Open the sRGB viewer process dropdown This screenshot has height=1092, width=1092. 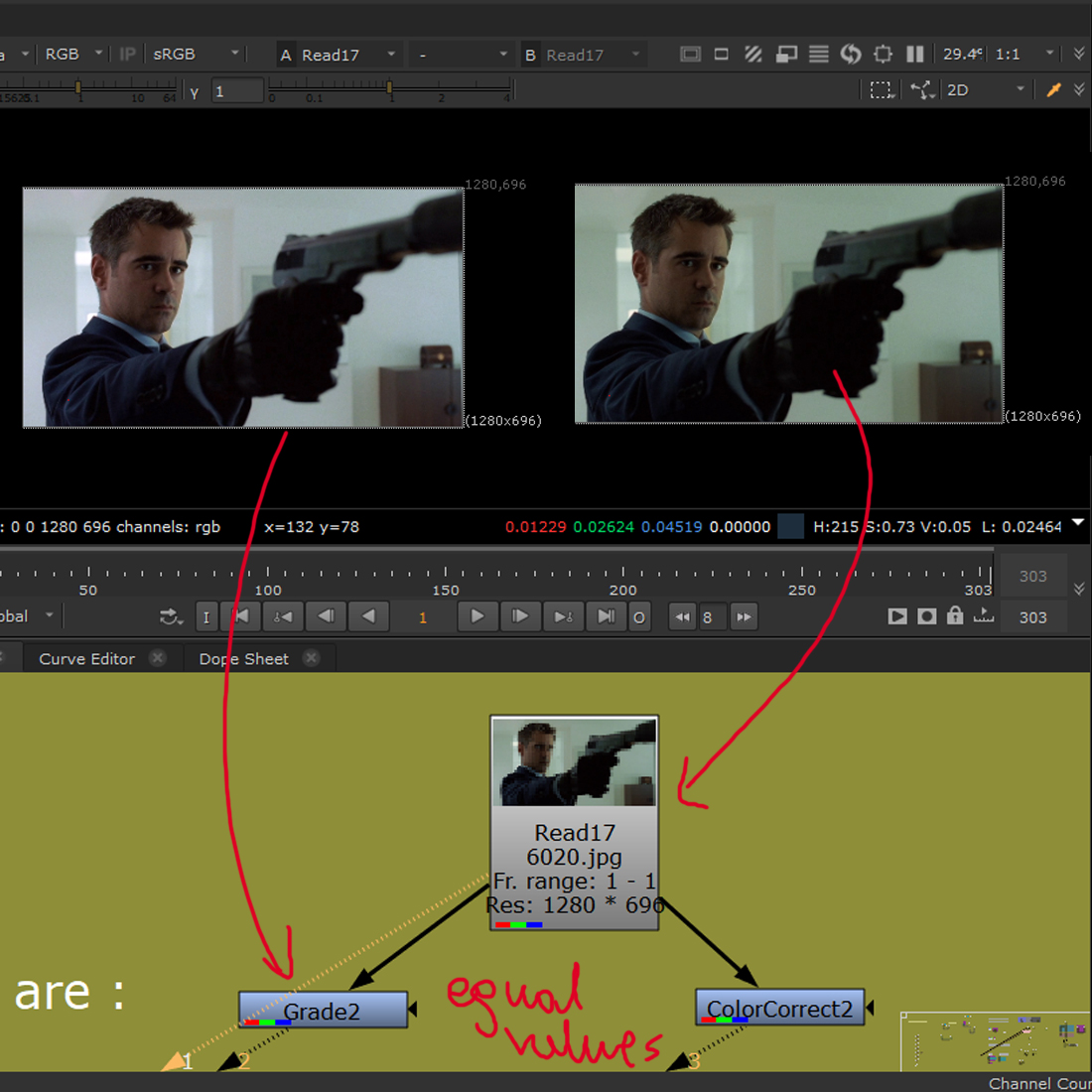tap(196, 55)
